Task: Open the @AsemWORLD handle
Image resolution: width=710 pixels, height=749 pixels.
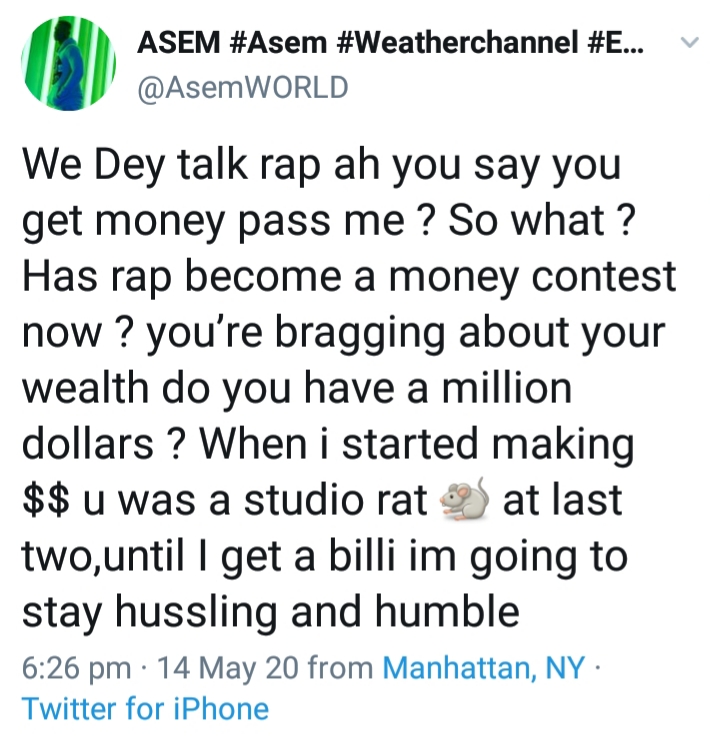Action: tap(243, 88)
